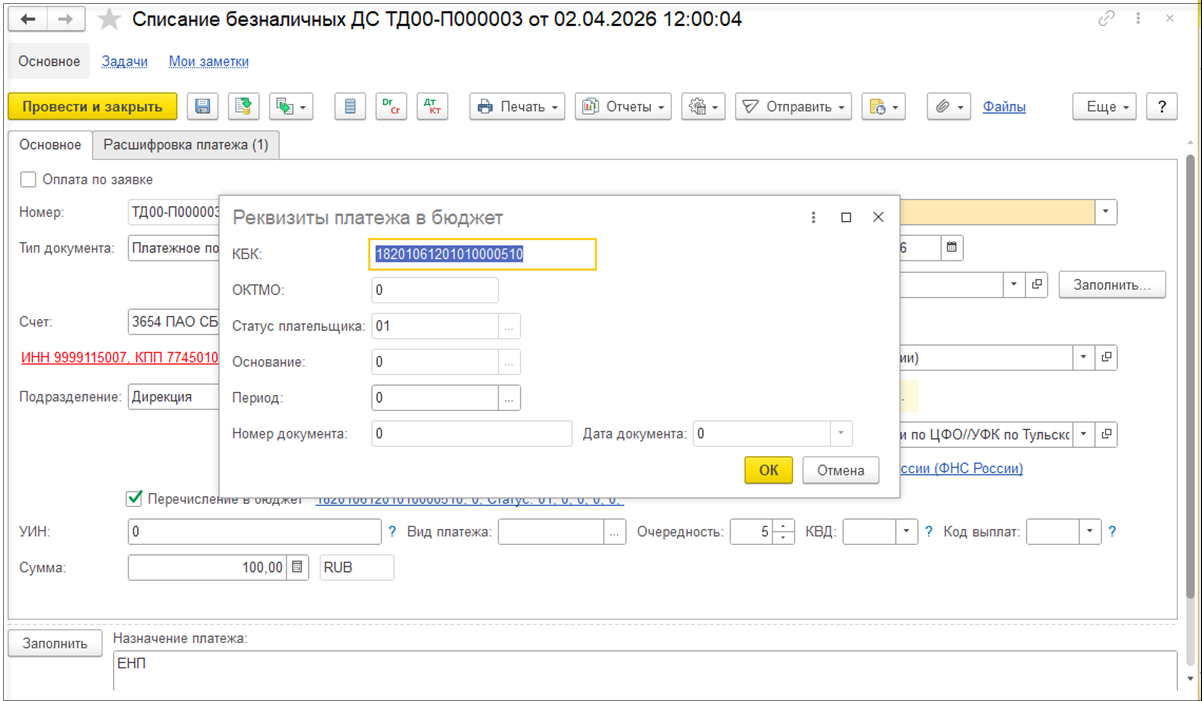Uncheck the Перечисление в бюджет checkbox
The height and width of the screenshot is (701, 1202).
[x=134, y=498]
